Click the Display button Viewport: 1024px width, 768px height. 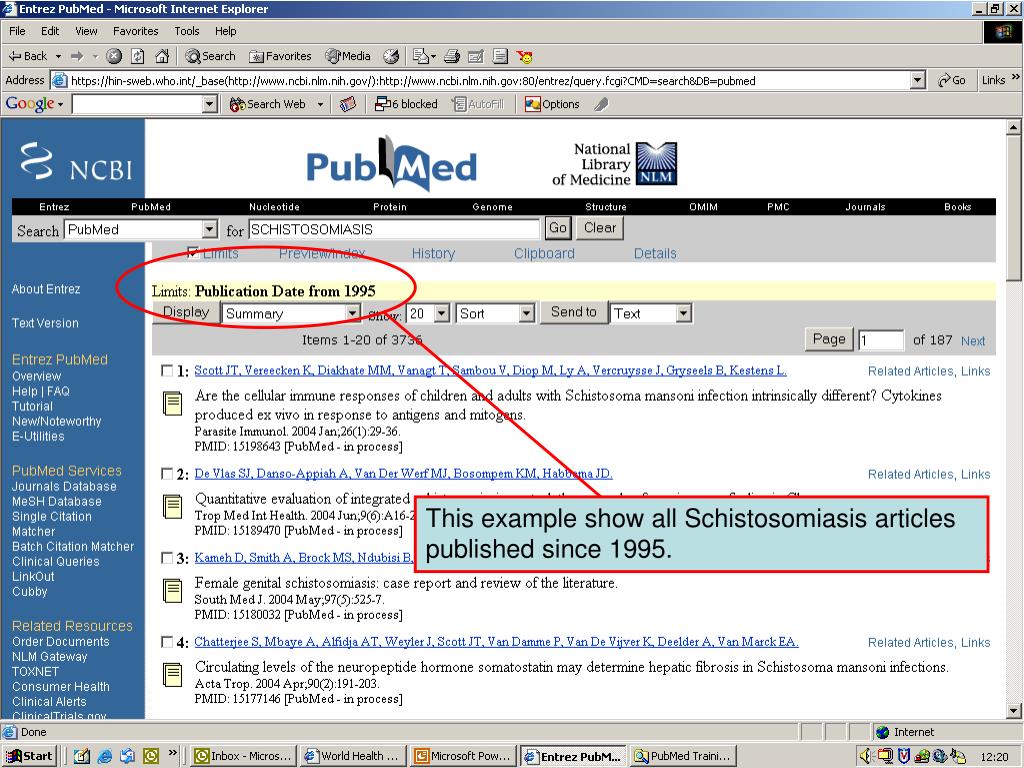tap(186, 313)
